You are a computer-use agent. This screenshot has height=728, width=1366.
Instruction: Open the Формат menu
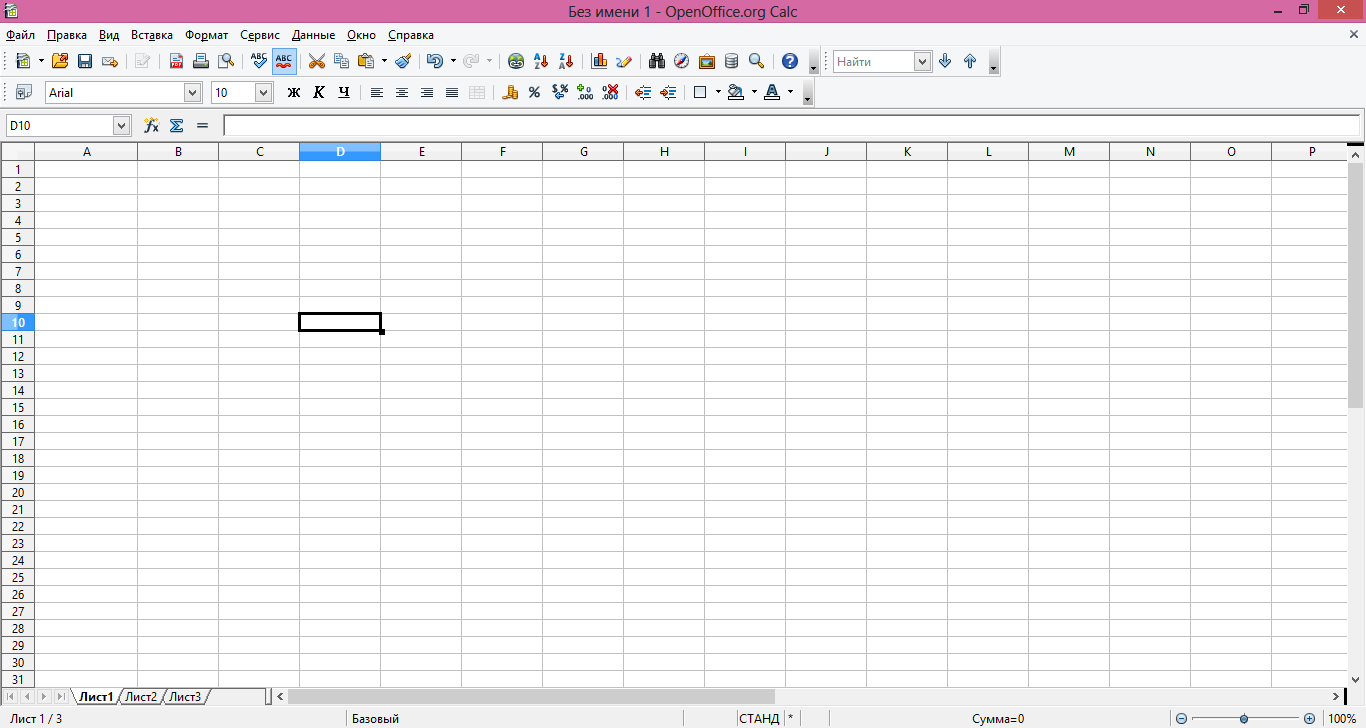207,34
